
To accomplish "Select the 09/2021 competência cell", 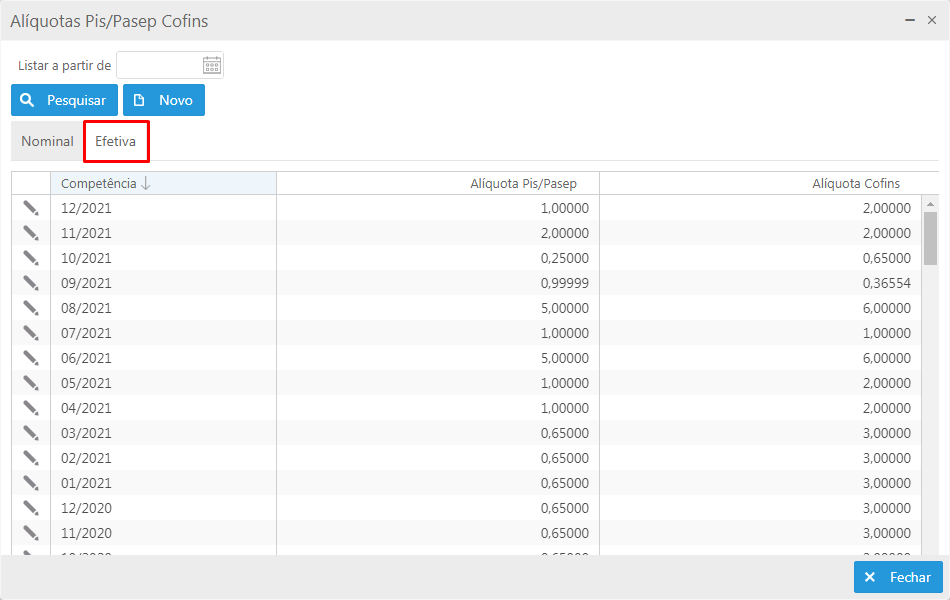I will pos(164,283).
